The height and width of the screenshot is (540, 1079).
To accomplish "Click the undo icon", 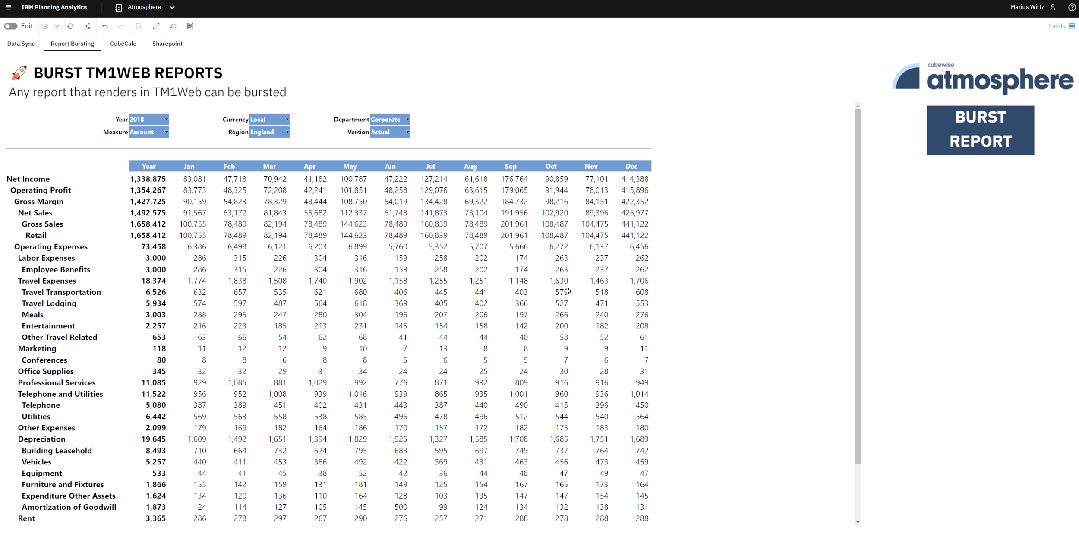I will click(x=105, y=26).
